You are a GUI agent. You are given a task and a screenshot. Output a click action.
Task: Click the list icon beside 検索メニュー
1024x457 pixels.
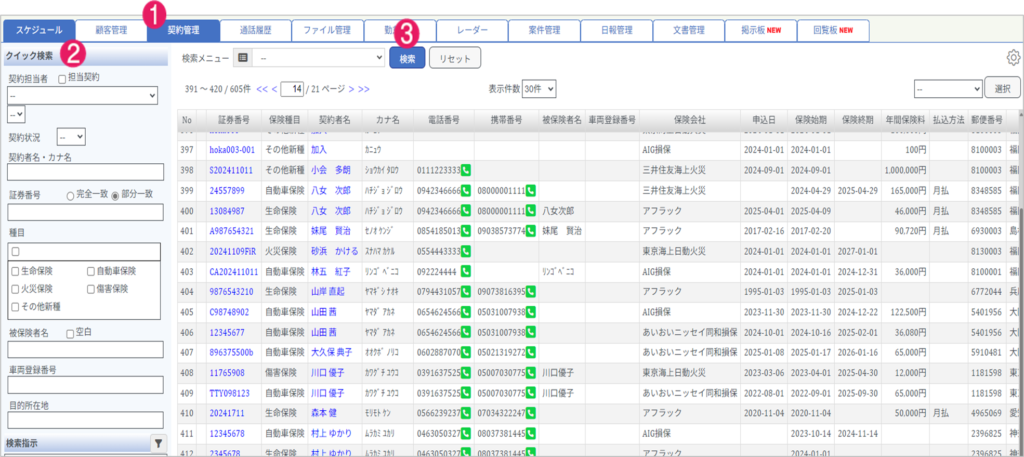[x=243, y=57]
